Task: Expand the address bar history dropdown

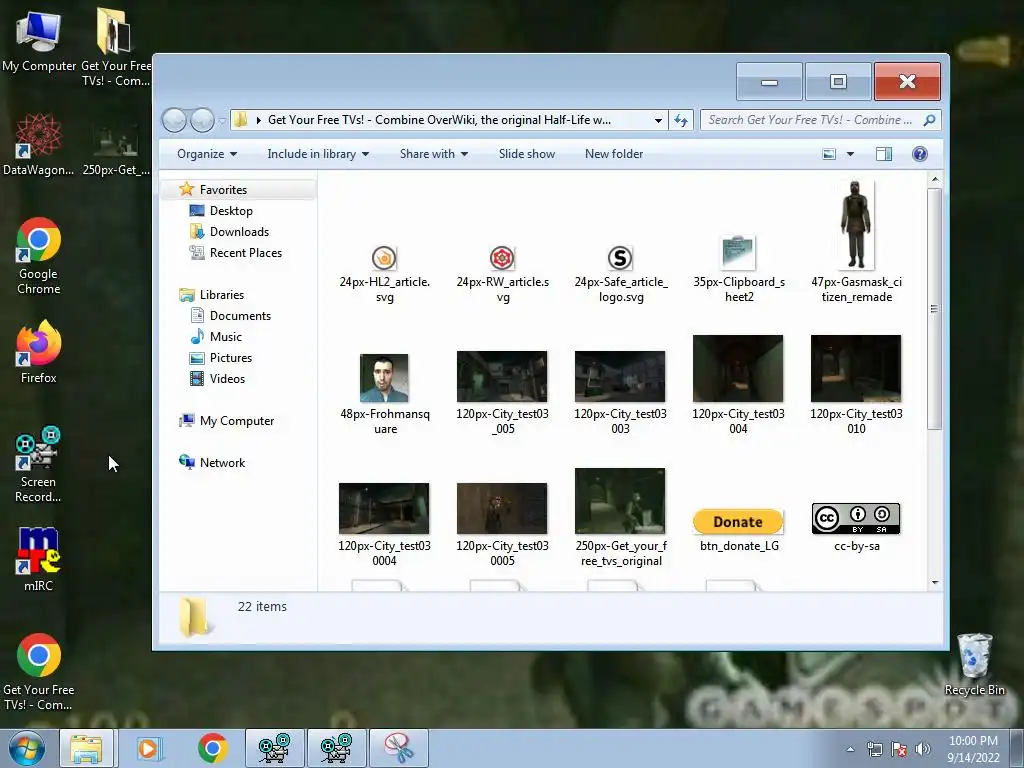Action: point(658,120)
